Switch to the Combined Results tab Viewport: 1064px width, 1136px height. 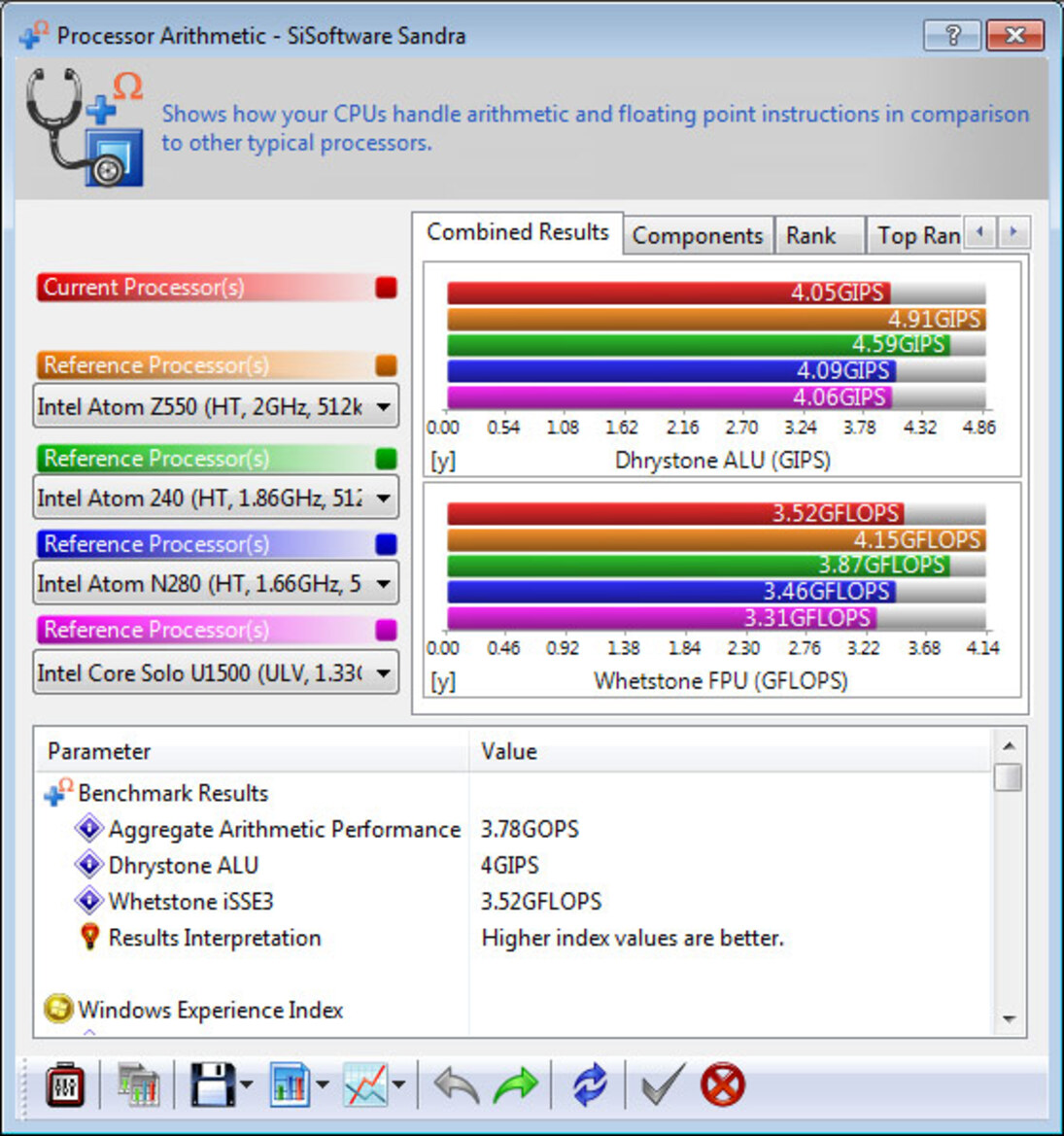click(517, 232)
